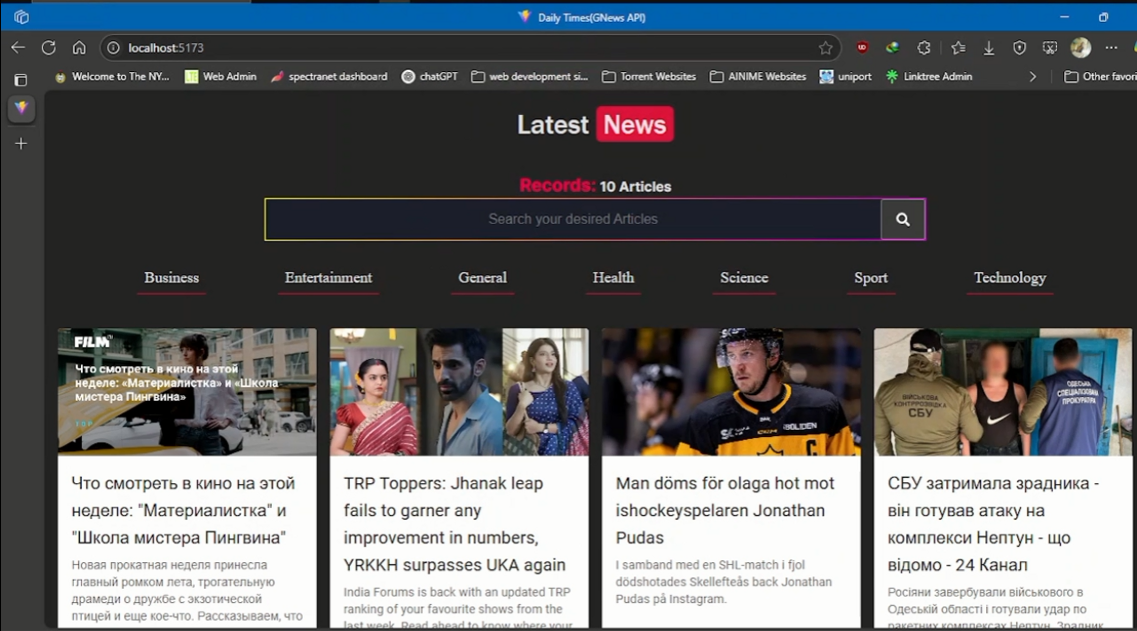The width and height of the screenshot is (1137, 631).
Task: Toggle favorite with the address bar star
Action: pyautogui.click(x=826, y=47)
